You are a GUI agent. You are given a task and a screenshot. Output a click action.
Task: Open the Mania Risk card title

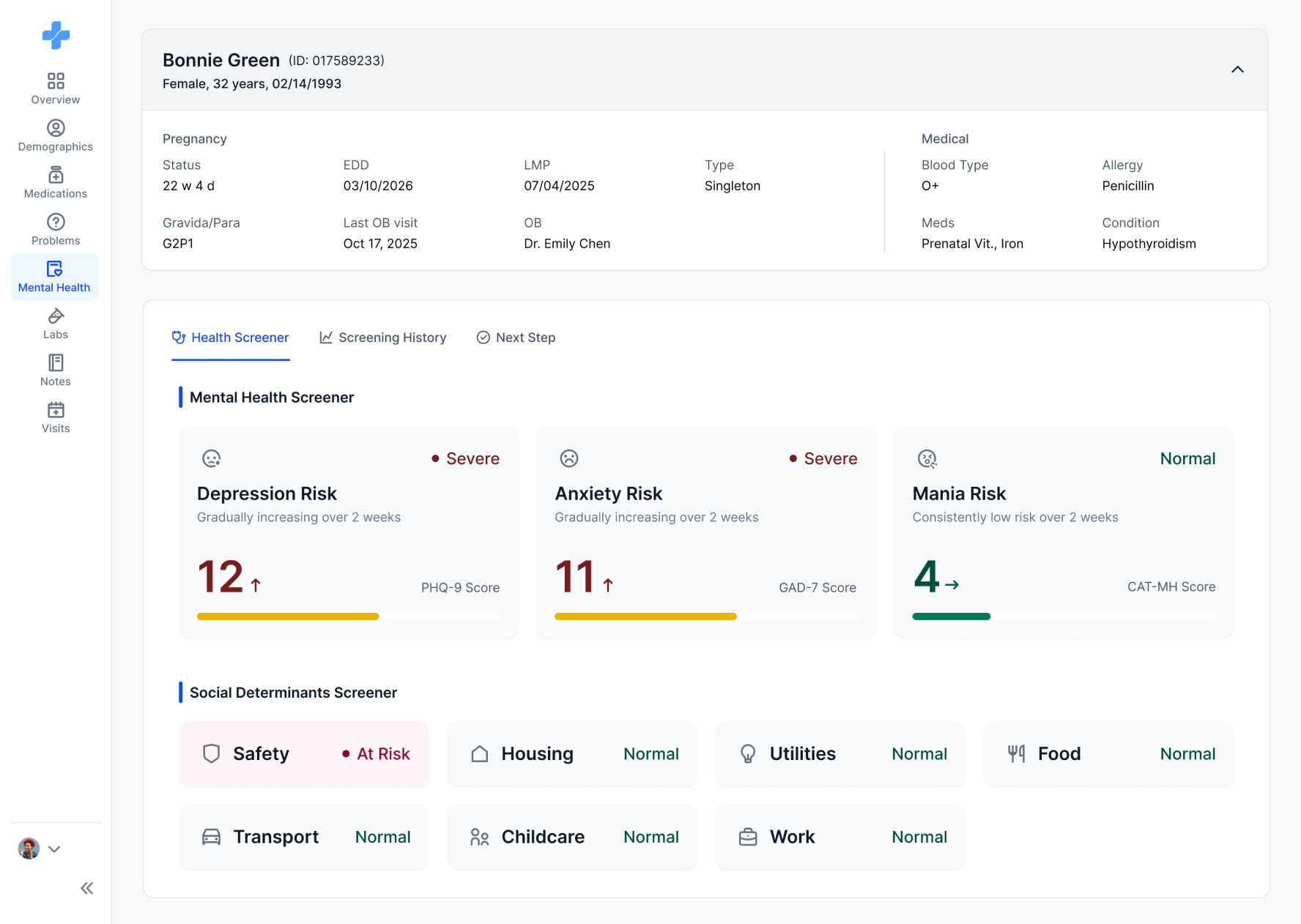point(959,493)
